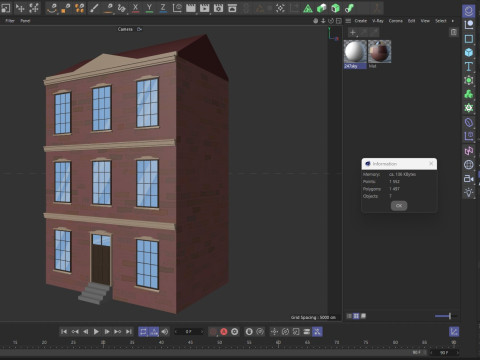Image resolution: width=480 pixels, height=360 pixels.
Task: Click the purple graph icon at timeline right
Action: (454, 331)
